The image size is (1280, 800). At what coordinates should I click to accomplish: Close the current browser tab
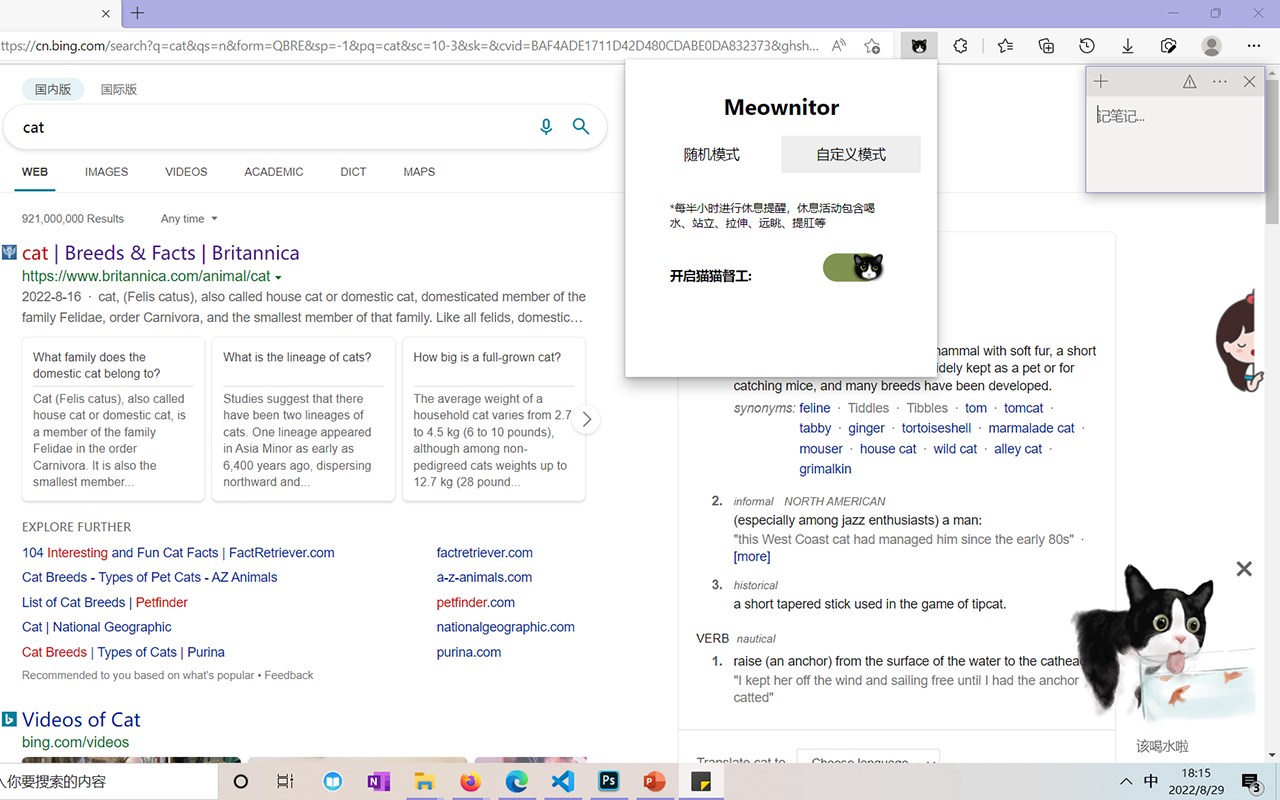pos(106,13)
